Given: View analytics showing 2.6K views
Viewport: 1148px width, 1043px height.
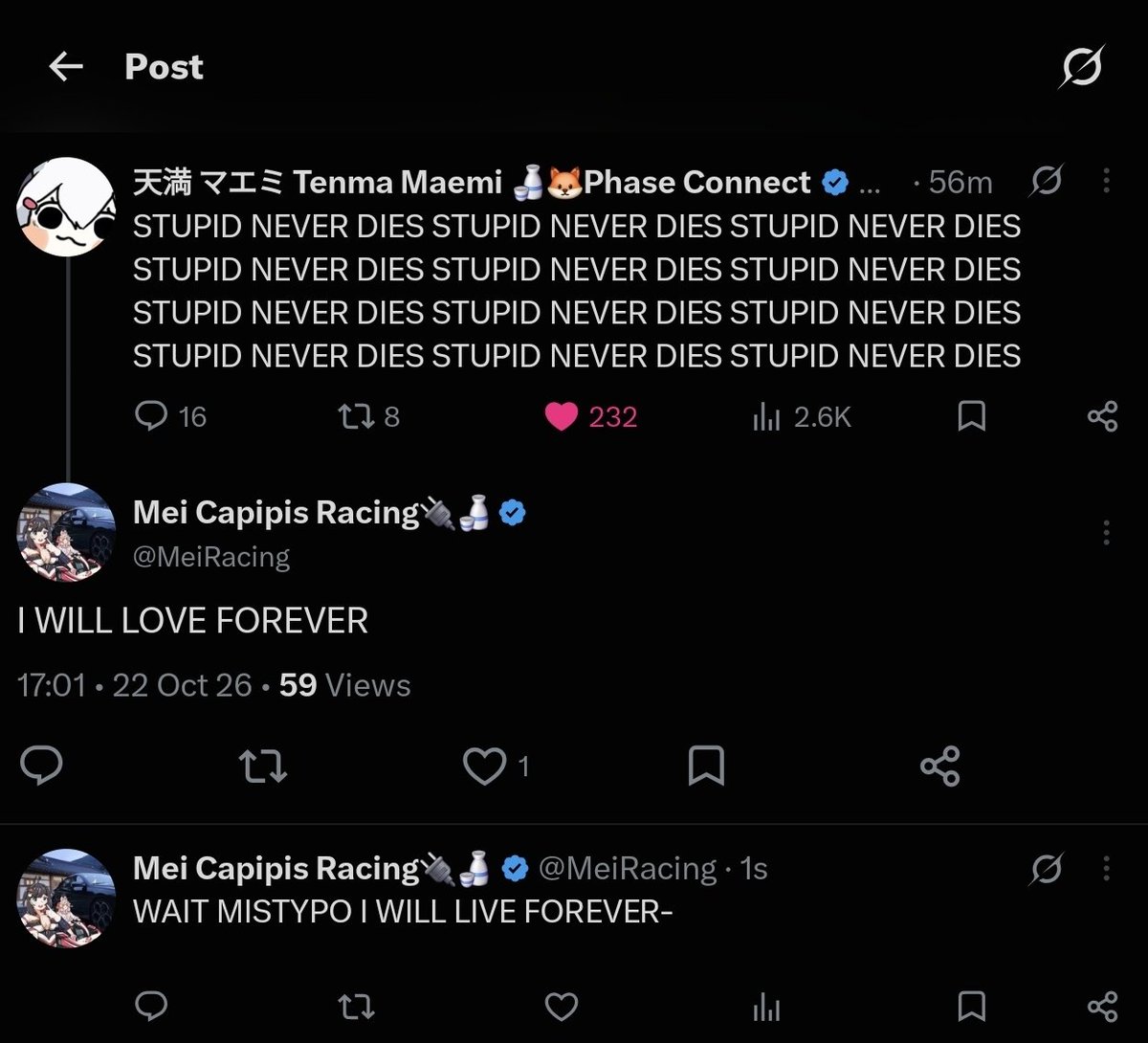Looking at the screenshot, I should (x=802, y=416).
